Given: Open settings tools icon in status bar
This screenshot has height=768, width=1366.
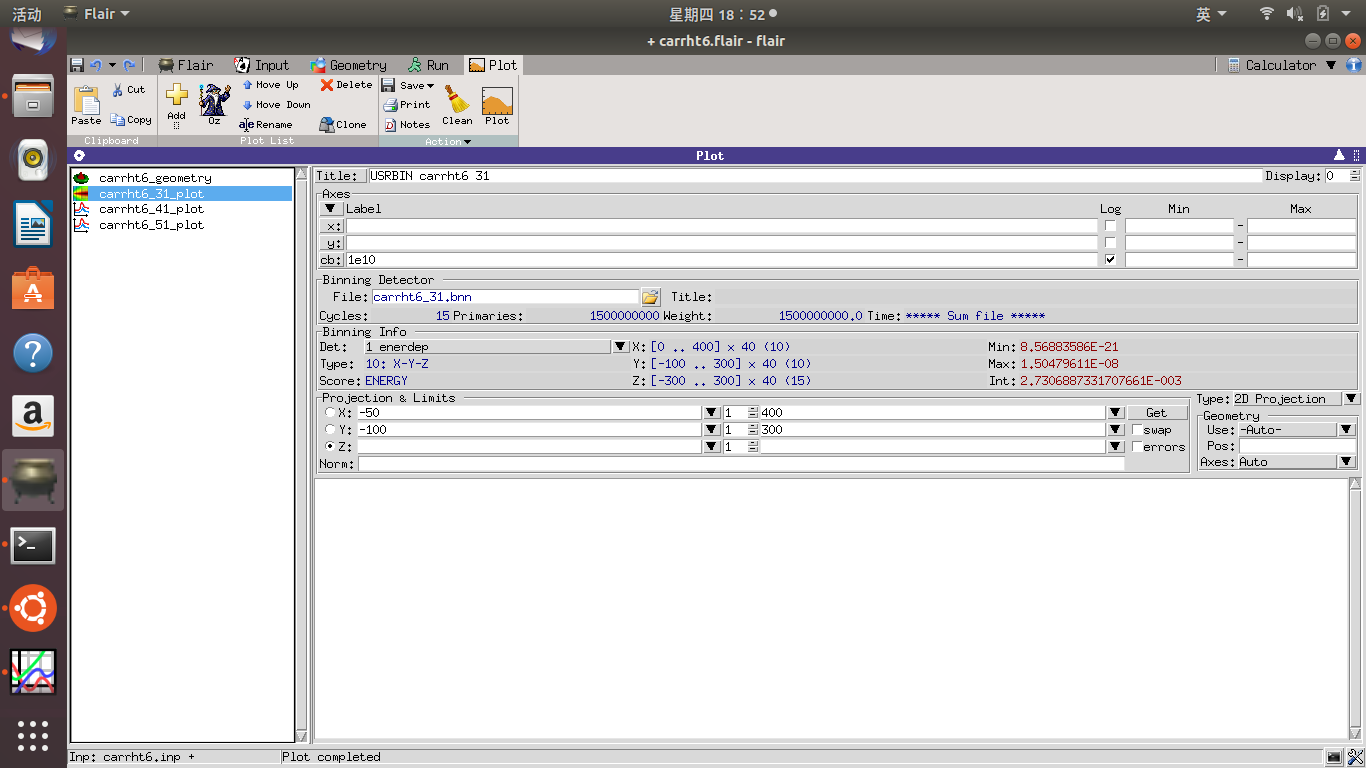Looking at the screenshot, I should point(1355,757).
